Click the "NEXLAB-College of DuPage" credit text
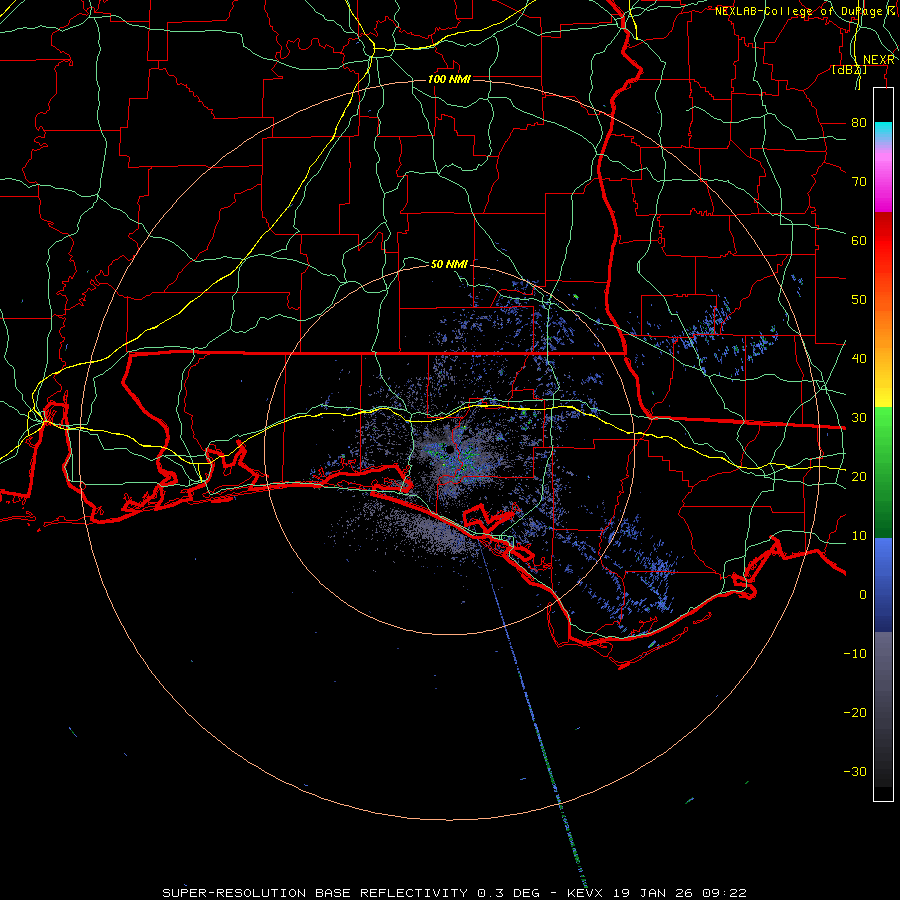The width and height of the screenshot is (900, 900). click(x=798, y=11)
